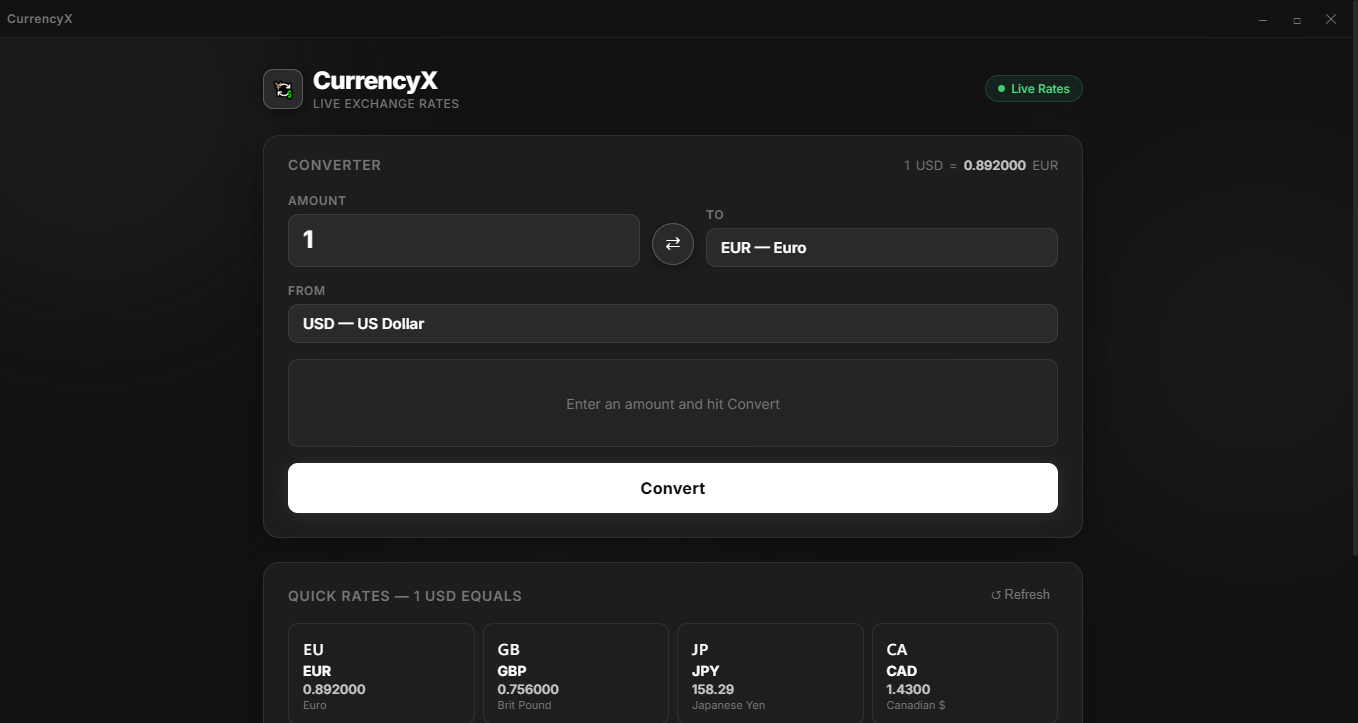Click the CurrencyX heading text

point(375,80)
